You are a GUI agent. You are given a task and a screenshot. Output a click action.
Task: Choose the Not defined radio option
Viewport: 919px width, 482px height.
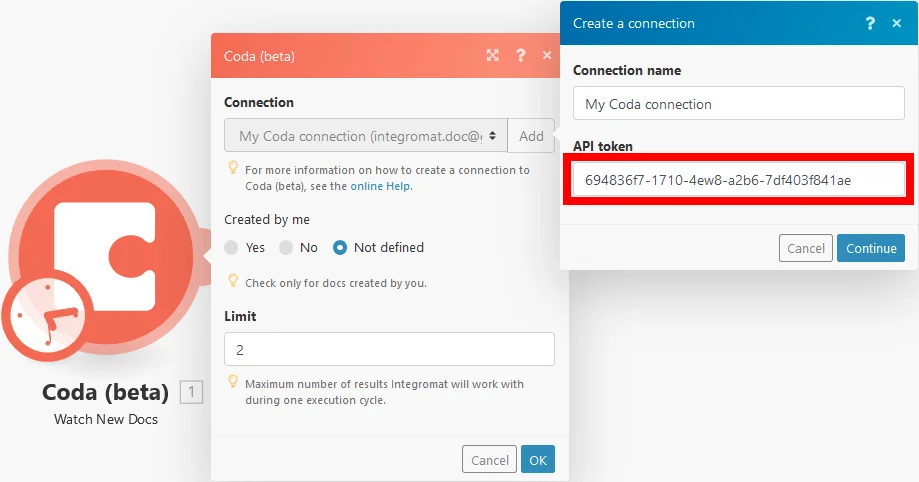click(340, 247)
